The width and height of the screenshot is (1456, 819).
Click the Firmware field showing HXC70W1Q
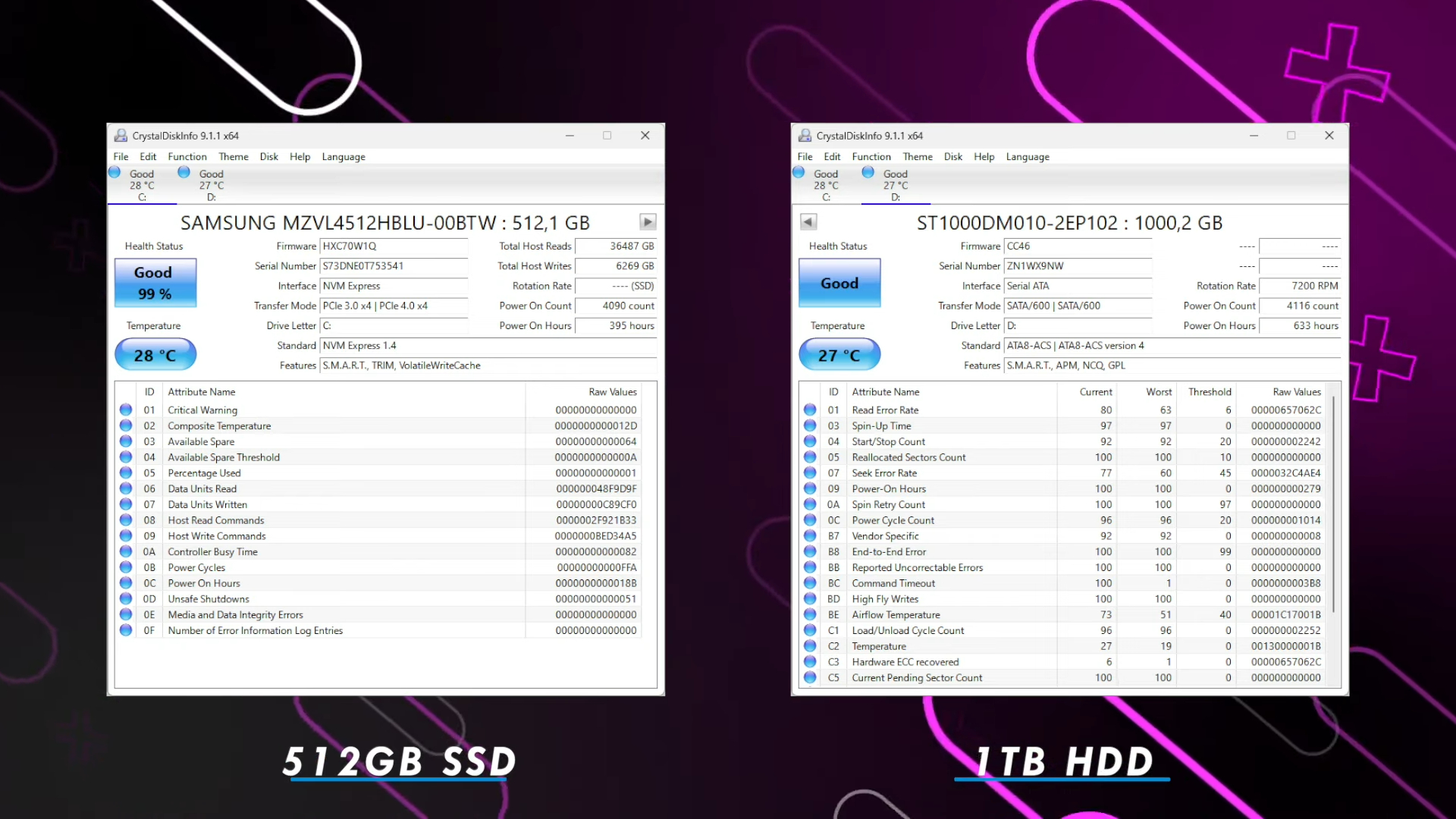pos(394,246)
